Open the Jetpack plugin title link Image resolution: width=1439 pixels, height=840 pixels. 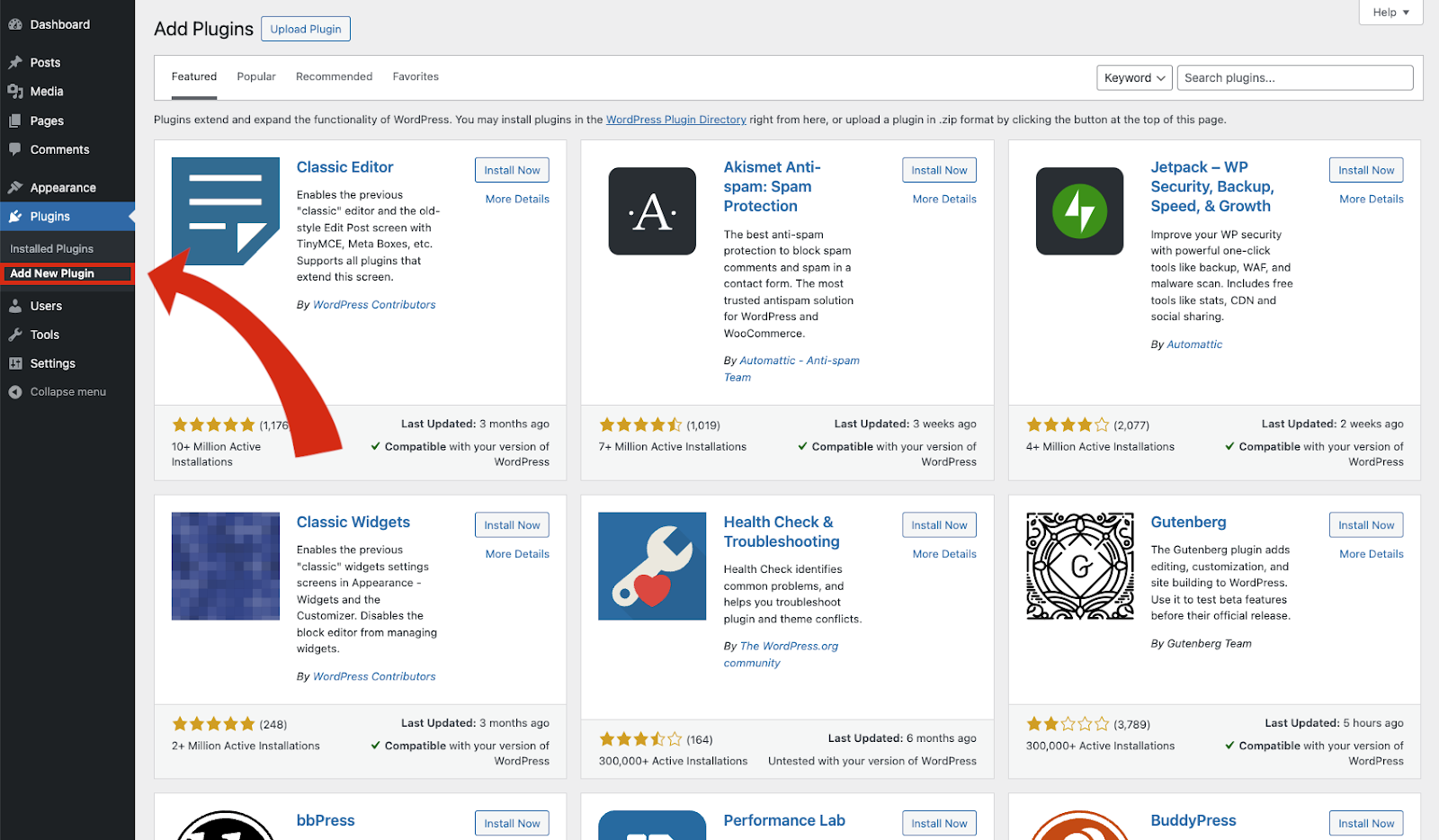(x=1211, y=187)
